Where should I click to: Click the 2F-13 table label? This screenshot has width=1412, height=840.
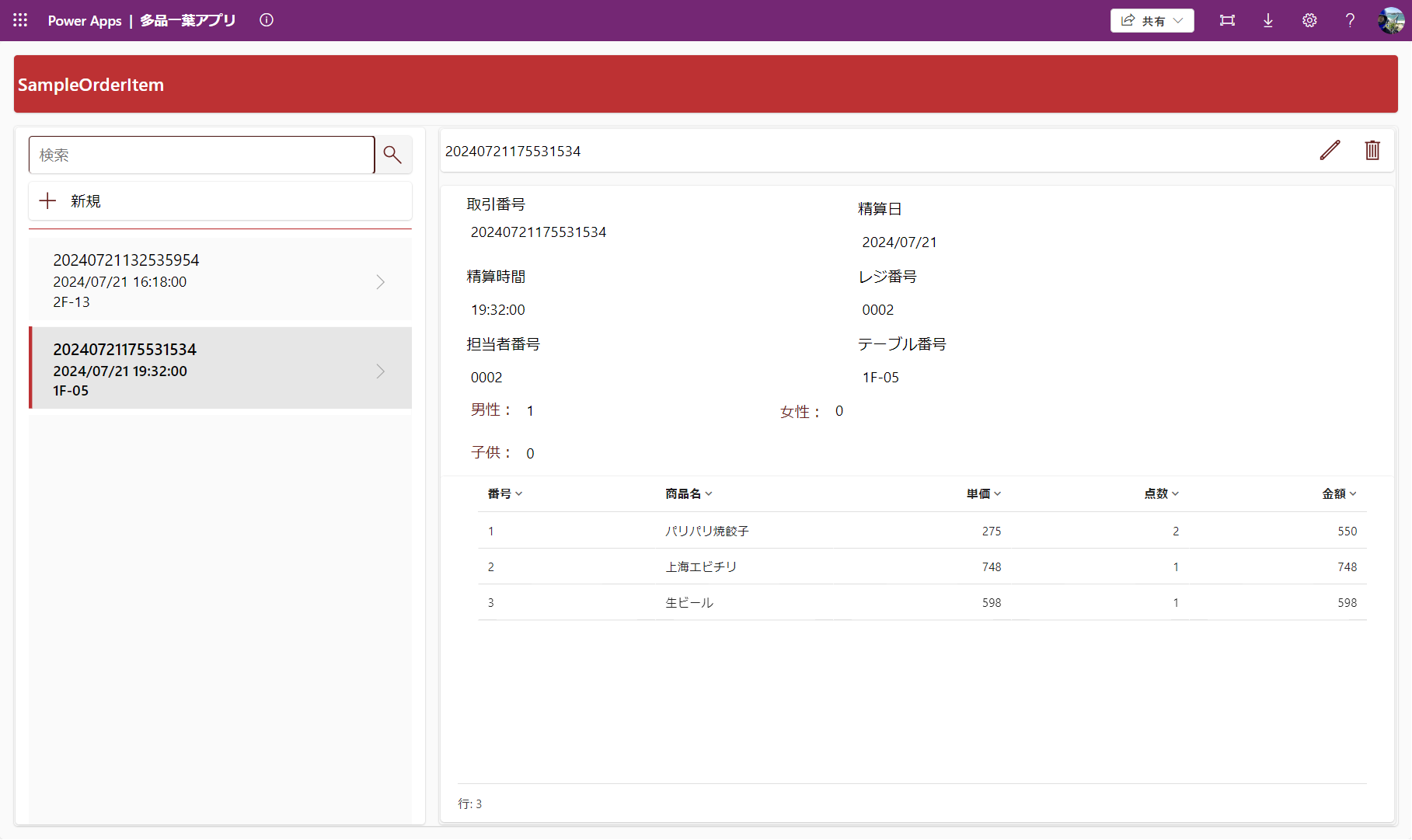tap(71, 302)
